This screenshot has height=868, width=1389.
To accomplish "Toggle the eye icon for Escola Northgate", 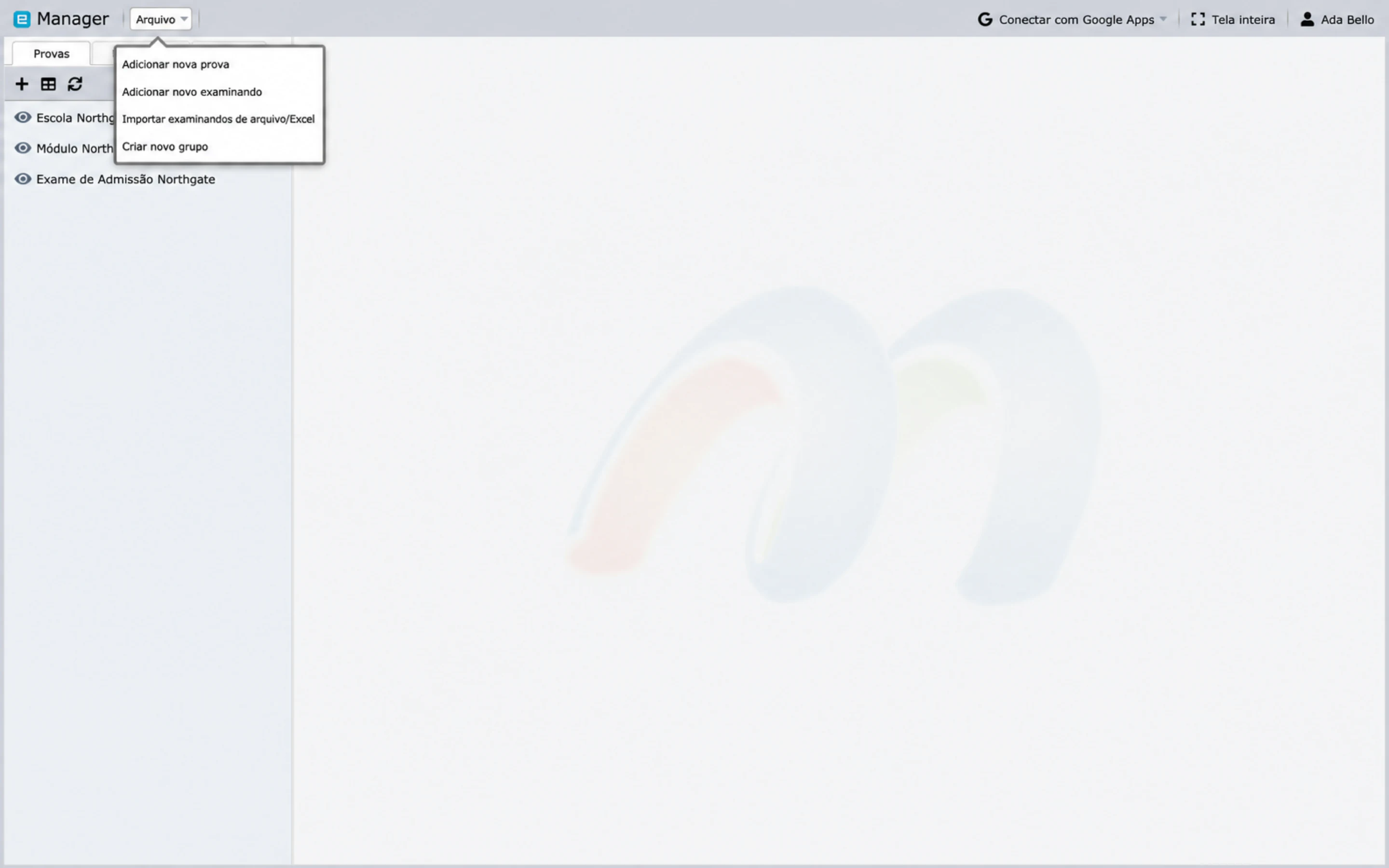I will pyautogui.click(x=22, y=118).
